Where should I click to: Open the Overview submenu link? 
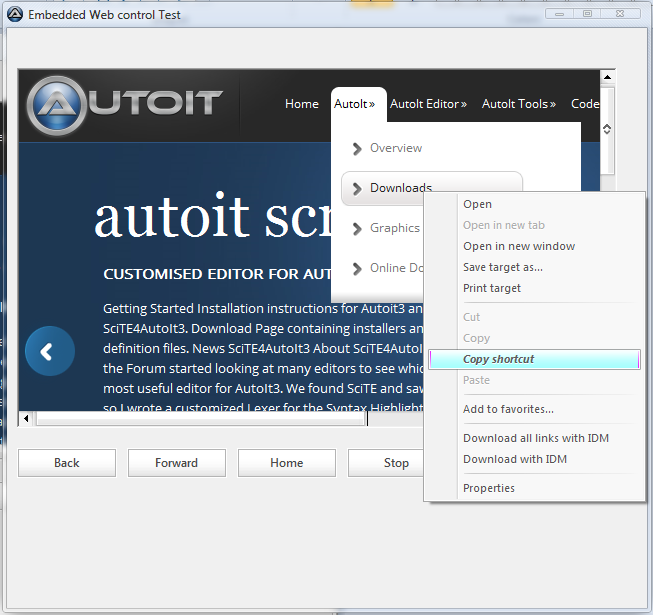[x=396, y=148]
